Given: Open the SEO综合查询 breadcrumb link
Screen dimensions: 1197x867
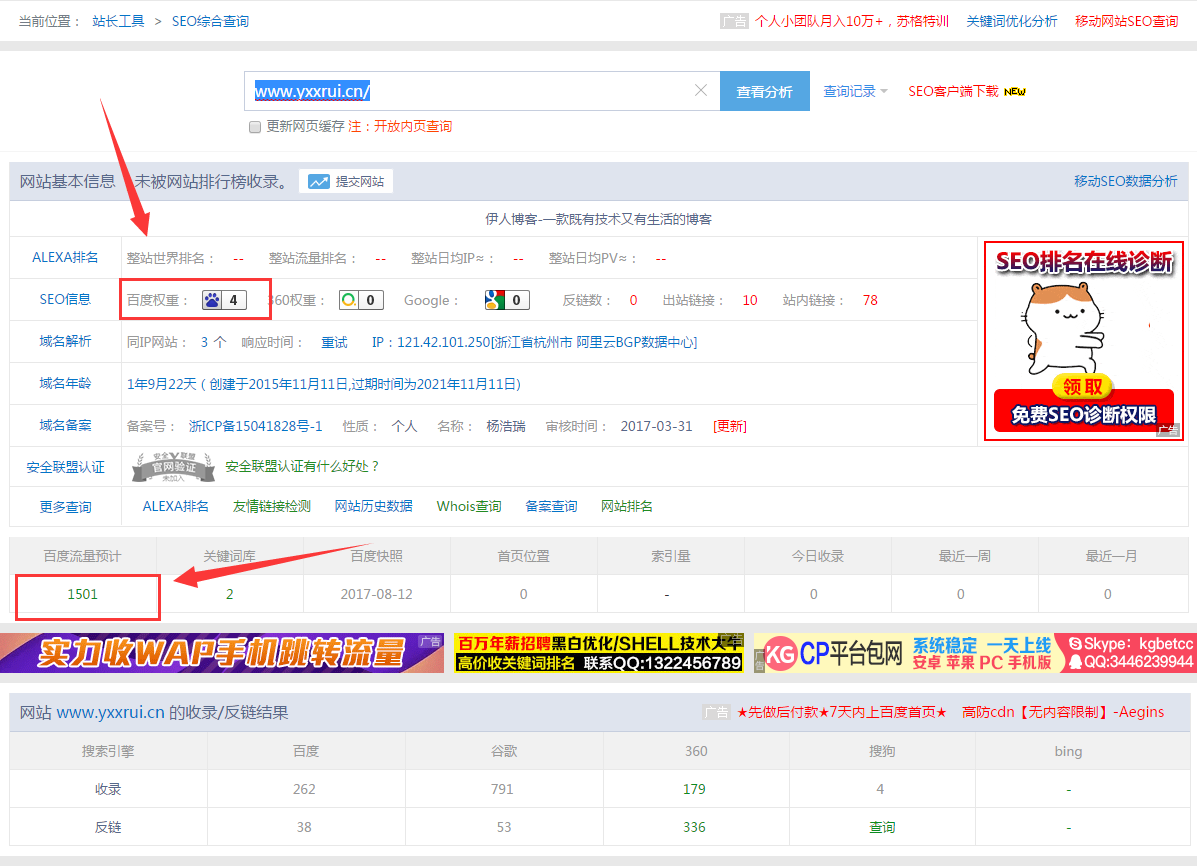Looking at the screenshot, I should [x=210, y=21].
